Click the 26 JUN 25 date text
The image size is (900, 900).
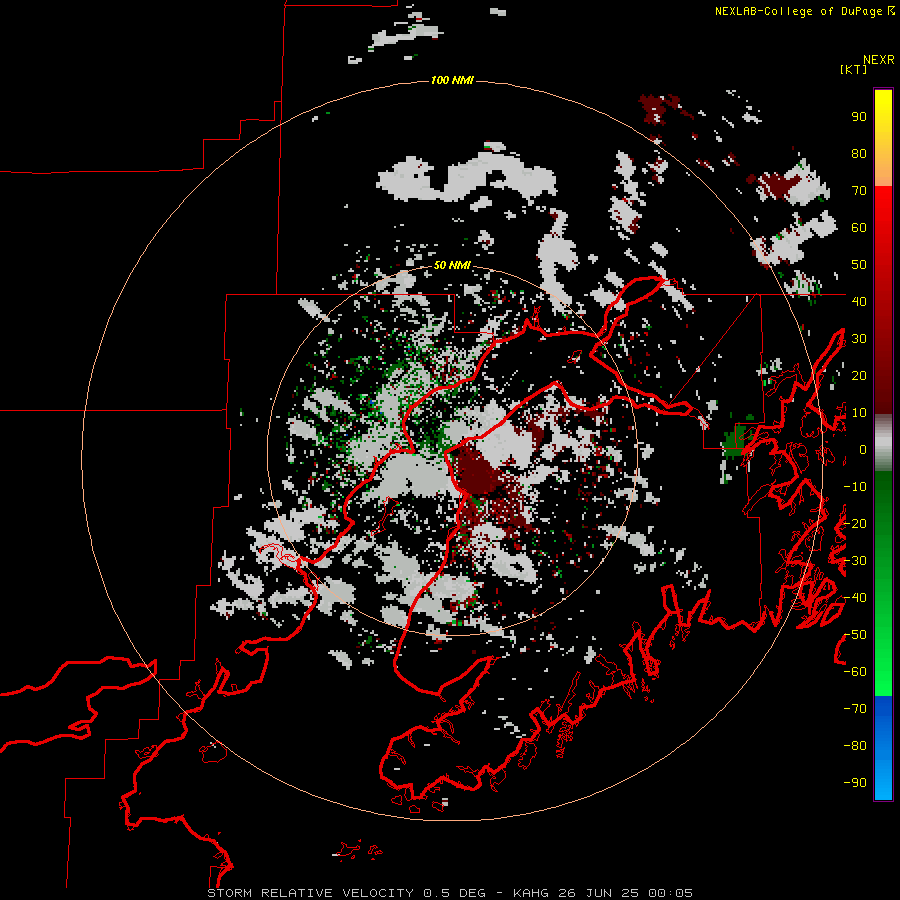pos(599,893)
